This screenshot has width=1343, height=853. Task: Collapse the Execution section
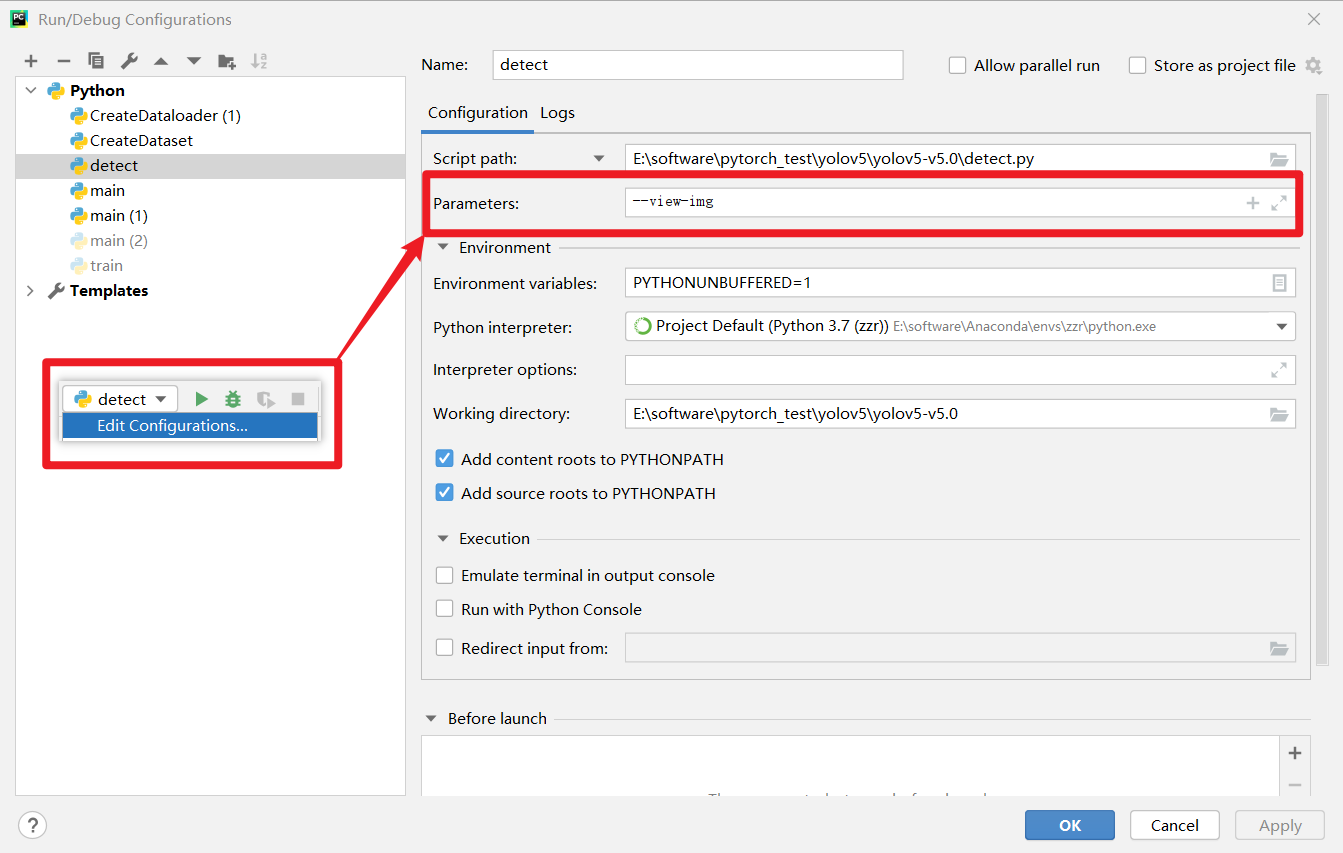tap(443, 538)
